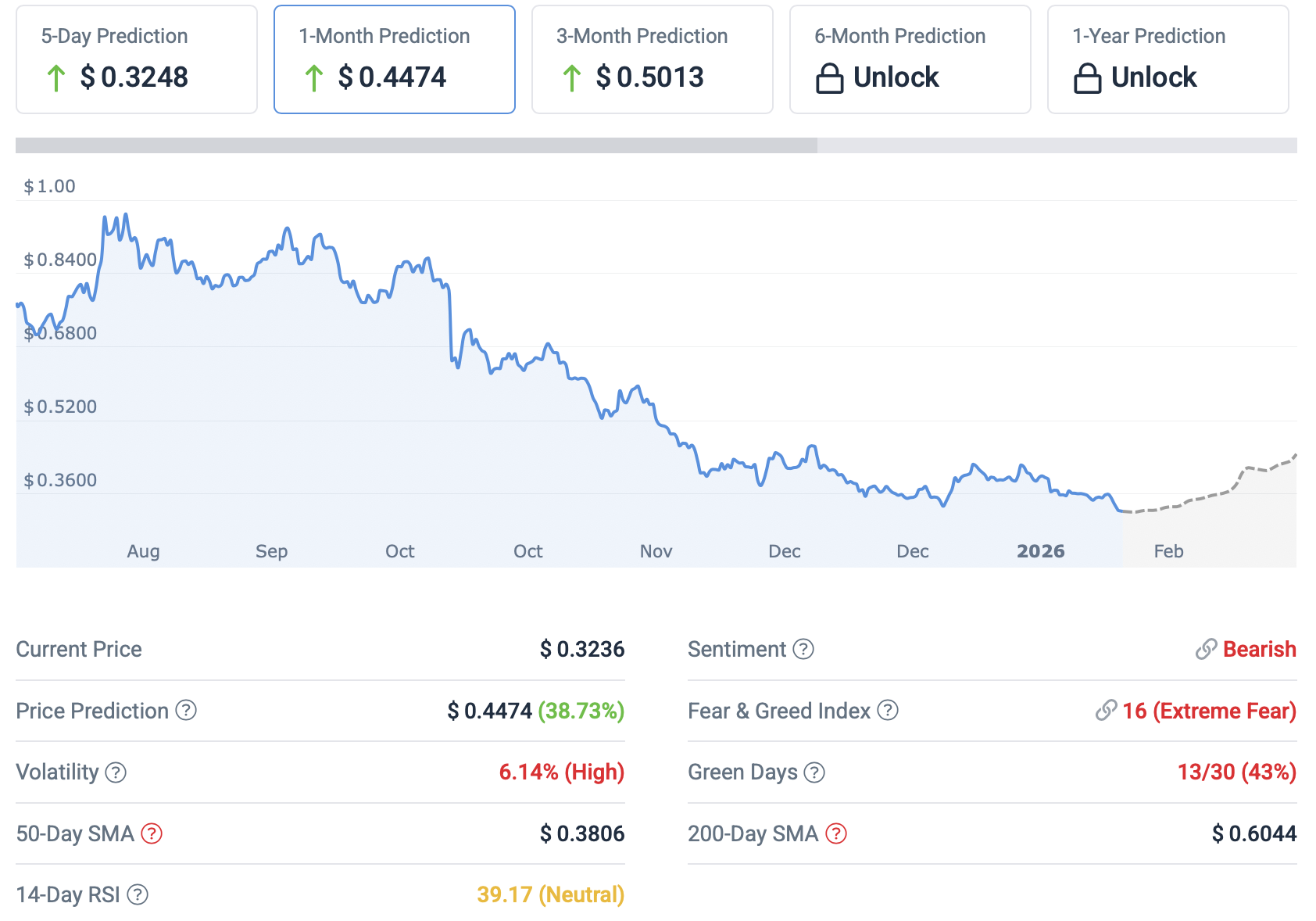Click the help icon beside Price Prediction
1316x921 pixels.
pos(186,711)
